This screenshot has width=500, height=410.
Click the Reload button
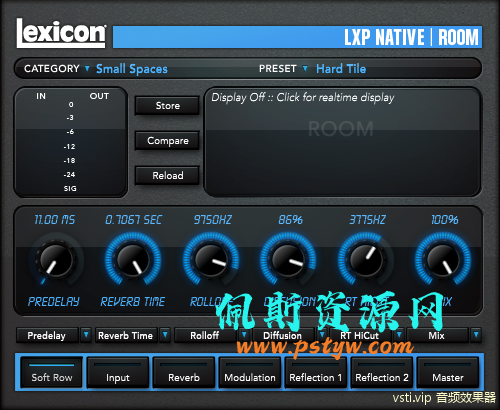[x=167, y=175]
